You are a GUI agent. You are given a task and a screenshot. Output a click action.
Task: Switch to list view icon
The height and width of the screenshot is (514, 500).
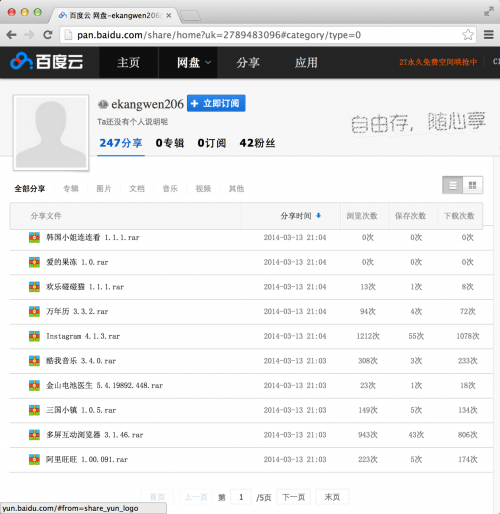pos(452,185)
